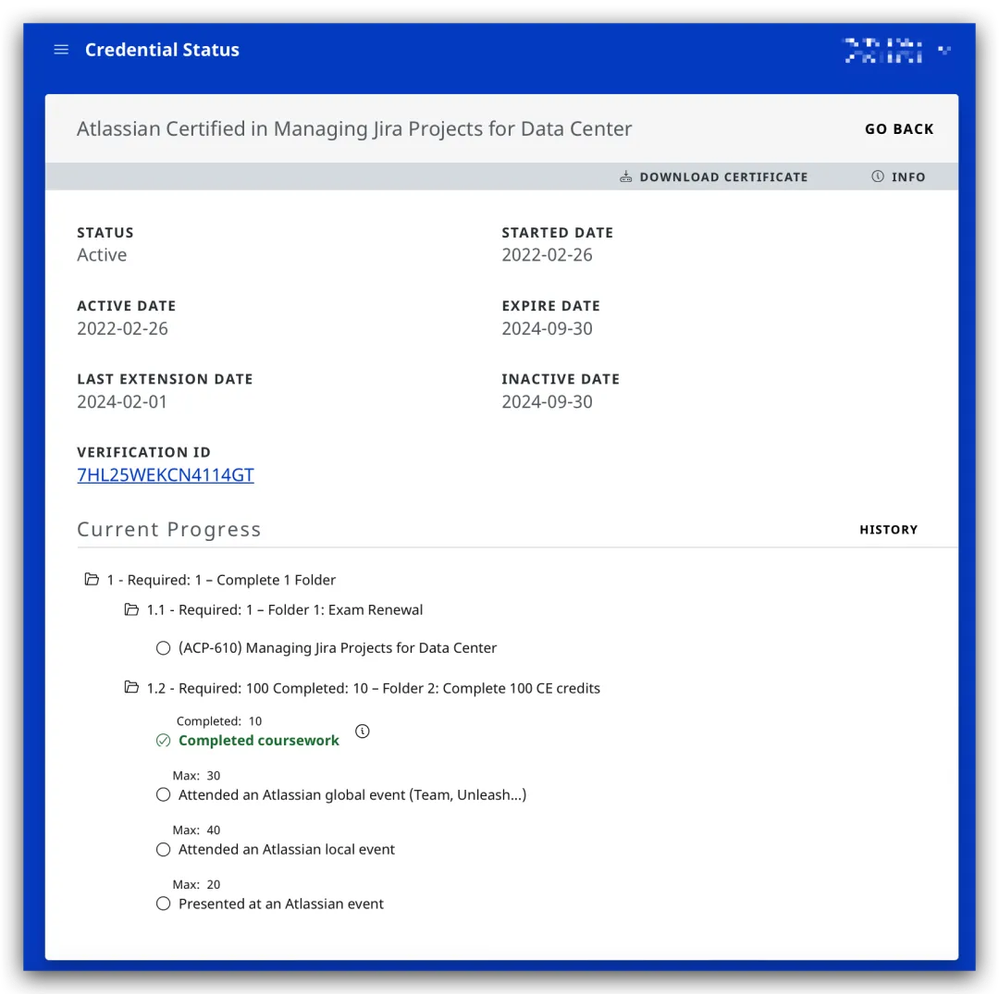Click the Completed coursework label
This screenshot has height=994, width=999.
click(259, 740)
